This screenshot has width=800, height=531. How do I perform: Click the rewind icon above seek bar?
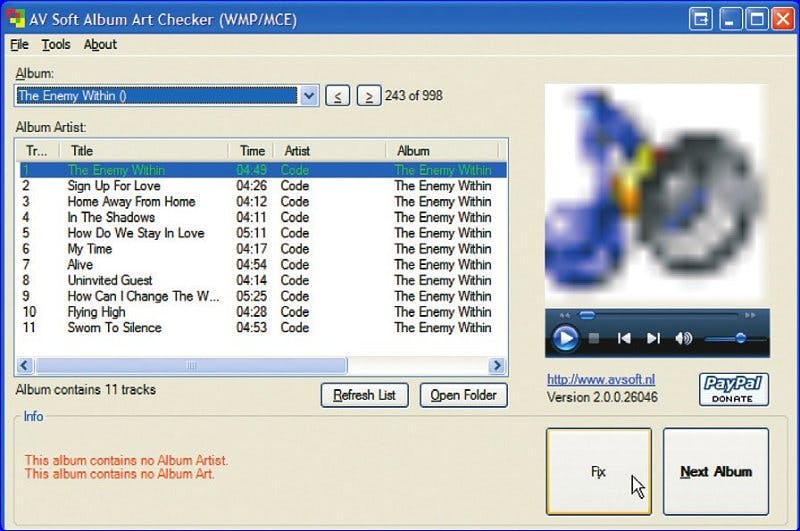564,315
